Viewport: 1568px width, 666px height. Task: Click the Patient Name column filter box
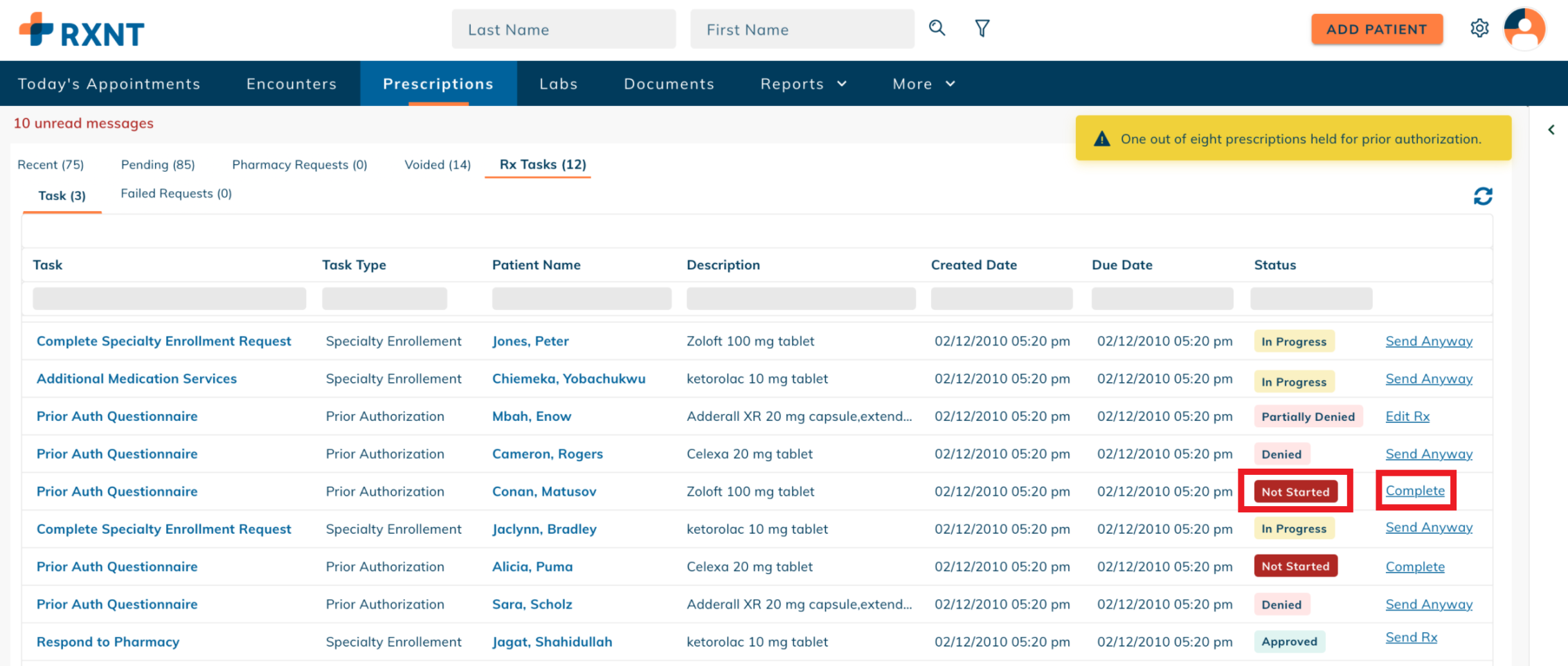pyautogui.click(x=582, y=298)
